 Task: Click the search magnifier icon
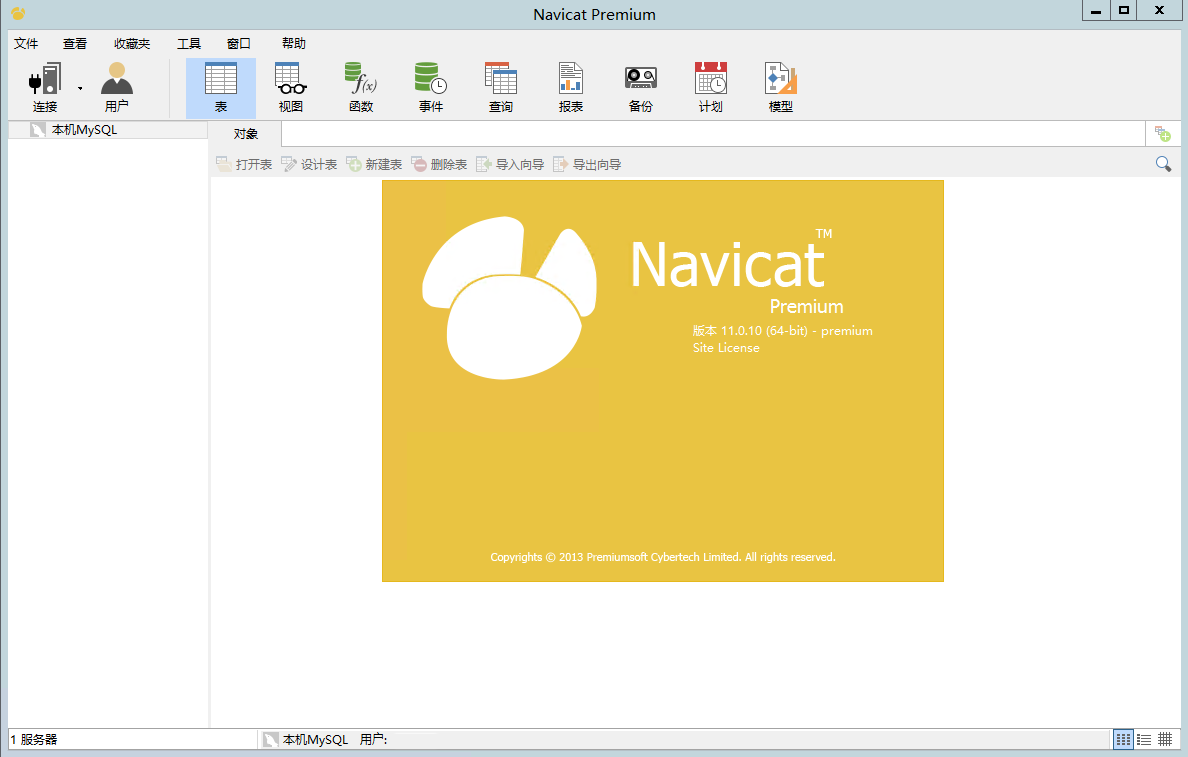1163,164
